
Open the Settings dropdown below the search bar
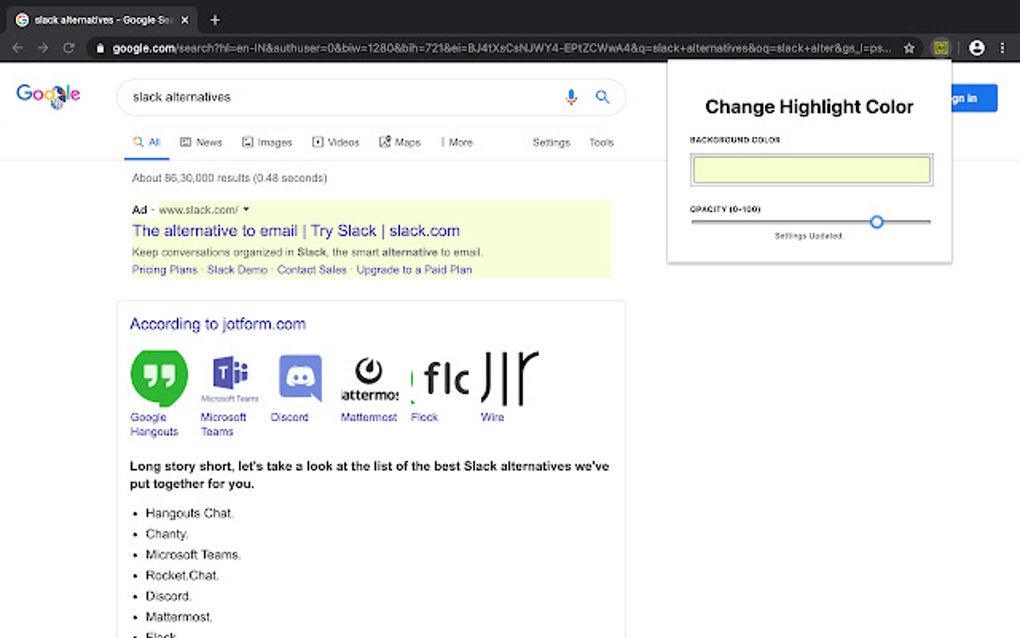[x=551, y=142]
